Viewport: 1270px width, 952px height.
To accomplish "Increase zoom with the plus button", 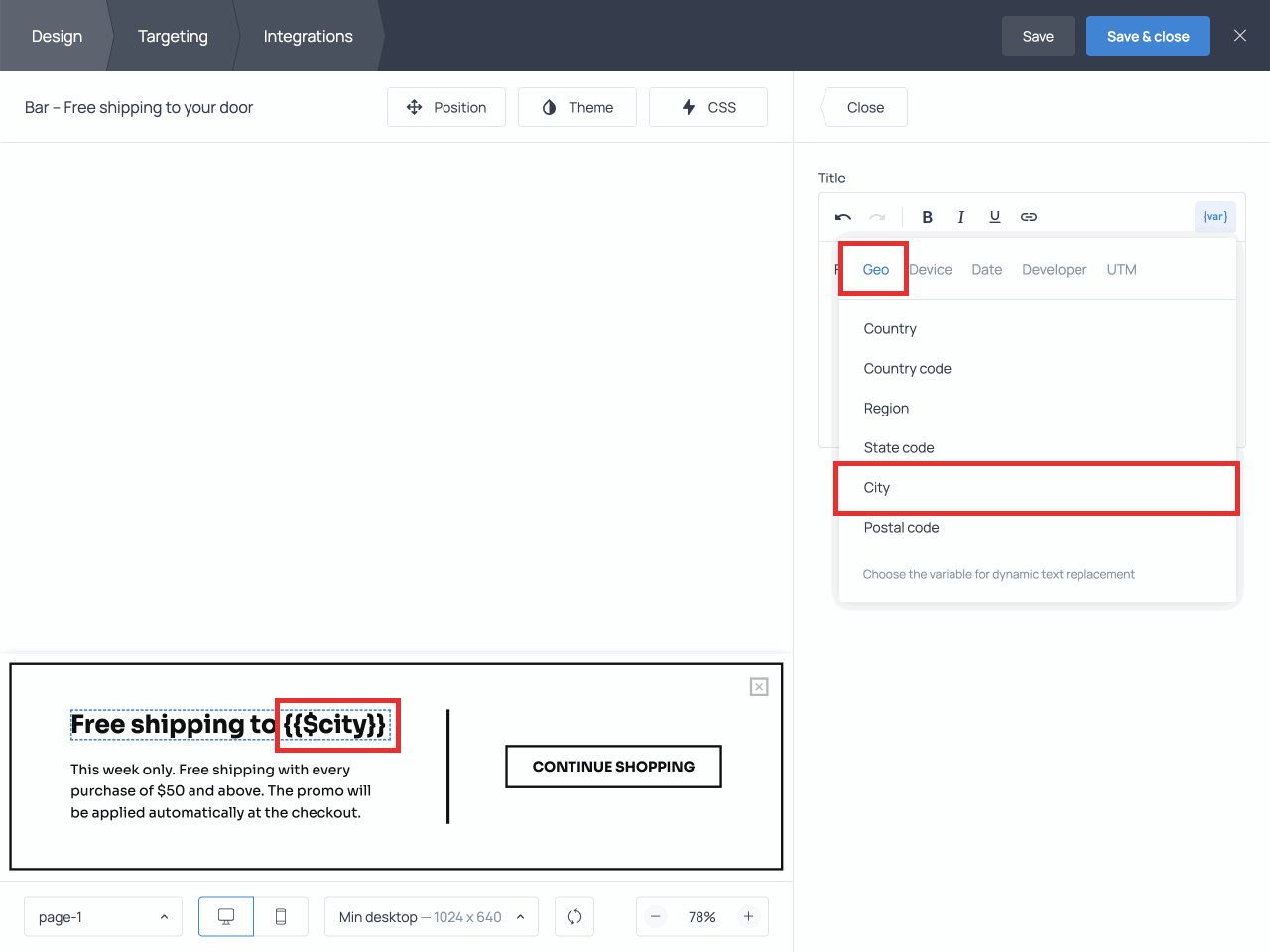I will [748, 917].
